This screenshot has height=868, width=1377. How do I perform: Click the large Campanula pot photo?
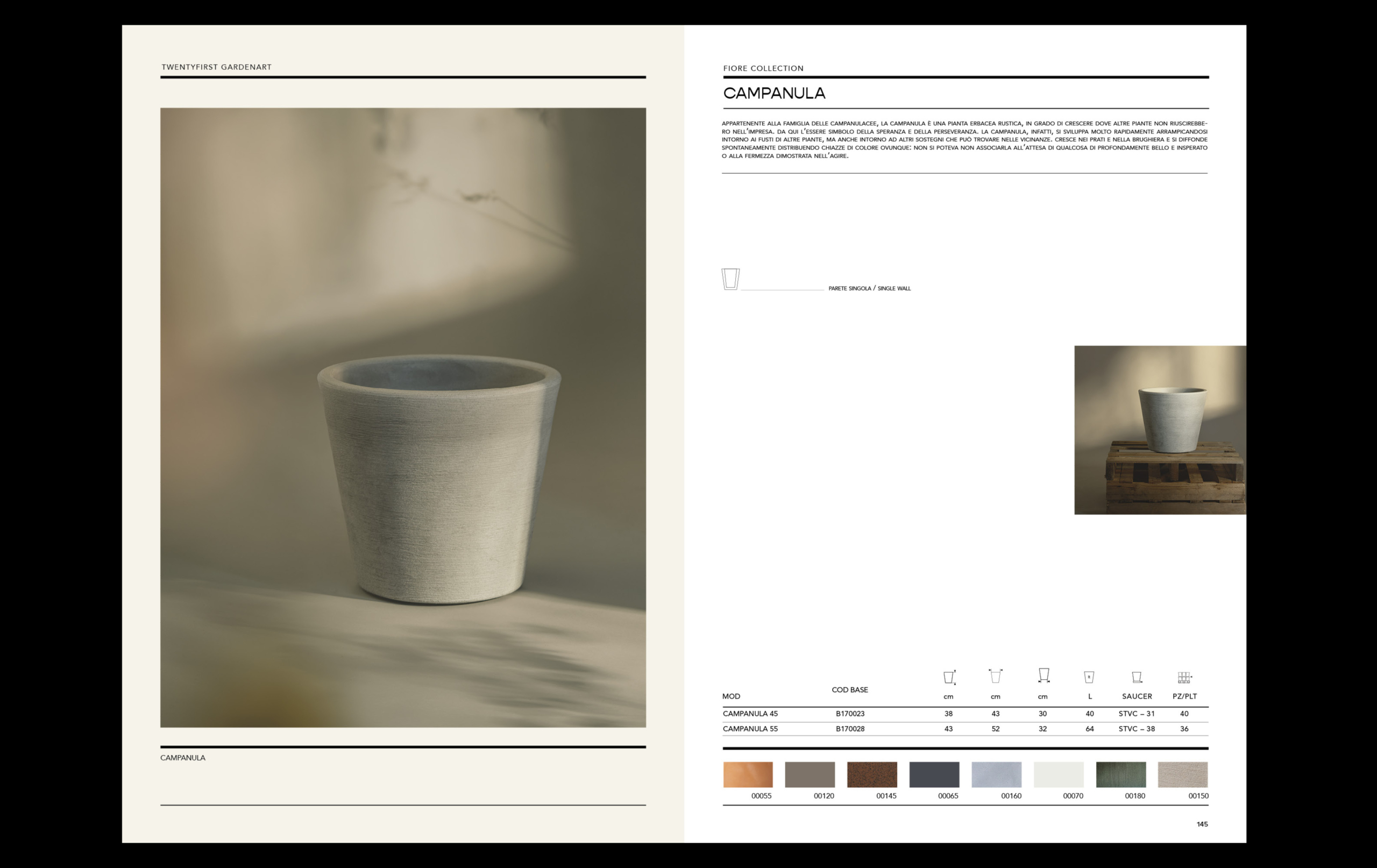pyautogui.click(x=403, y=417)
